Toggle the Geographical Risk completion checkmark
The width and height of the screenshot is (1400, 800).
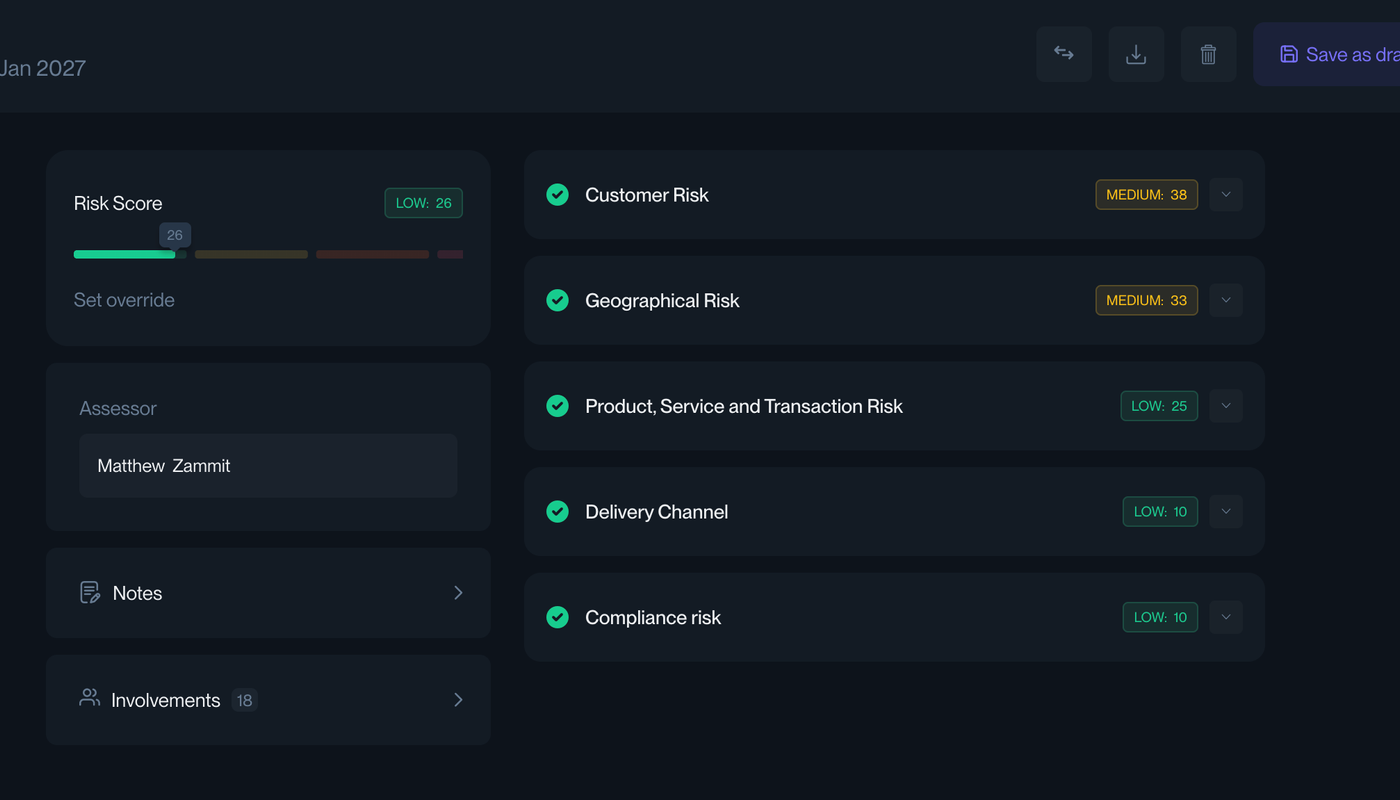(557, 300)
